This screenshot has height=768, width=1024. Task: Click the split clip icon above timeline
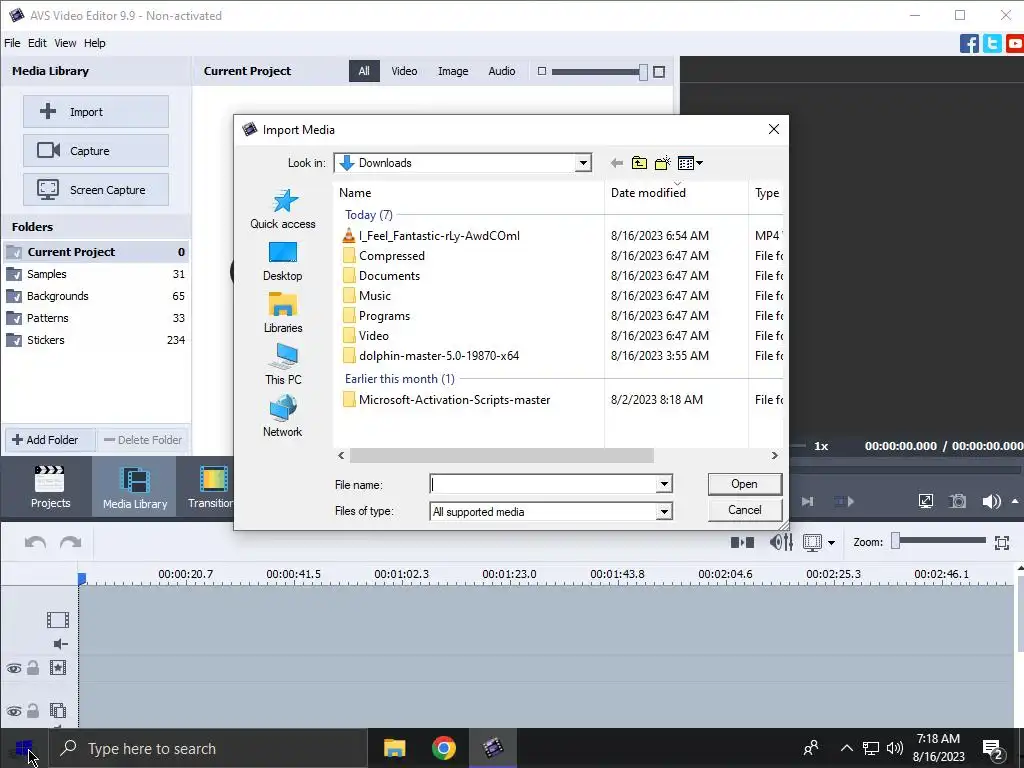click(x=742, y=542)
